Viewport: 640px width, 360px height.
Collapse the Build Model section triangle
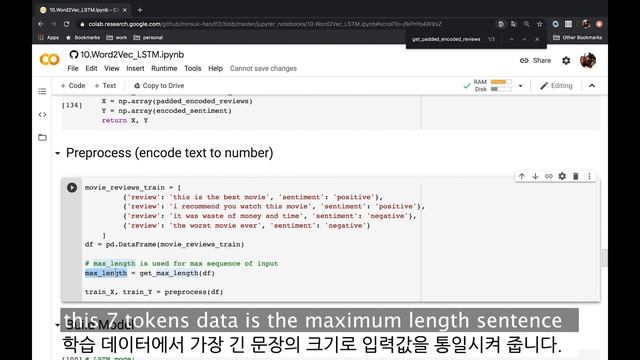point(58,325)
